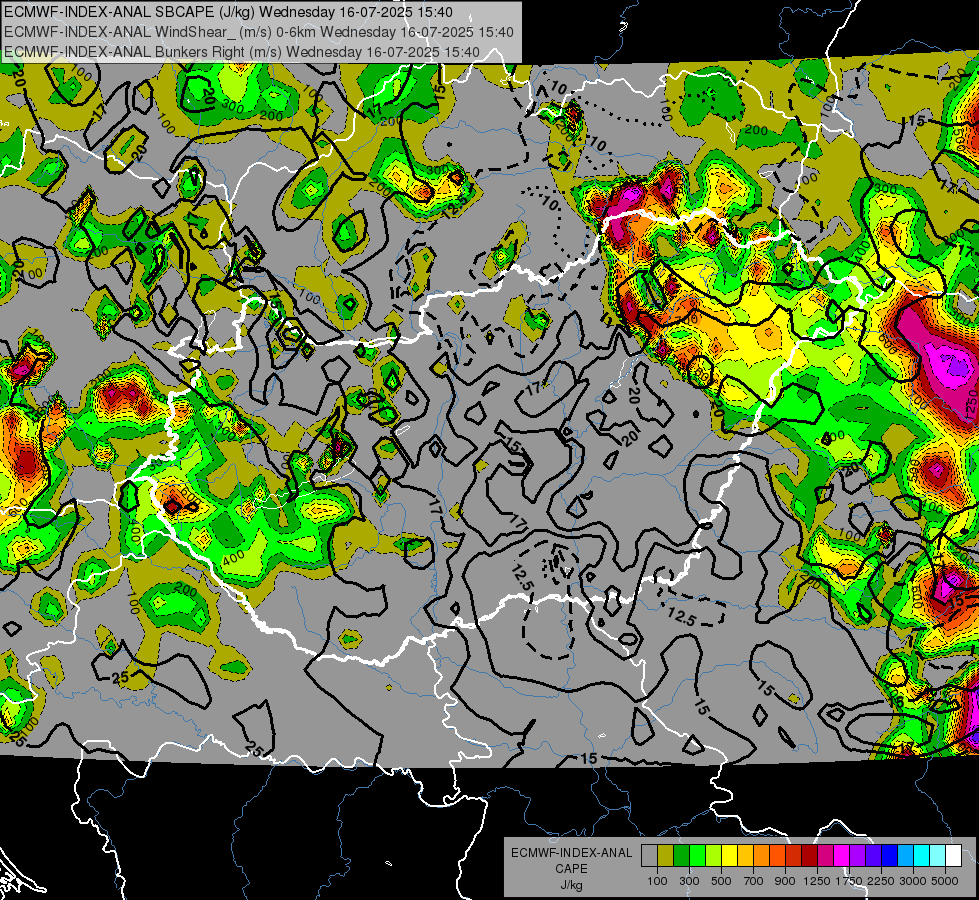Click the 100 value on legend scale
The image size is (979, 900).
click(x=657, y=881)
